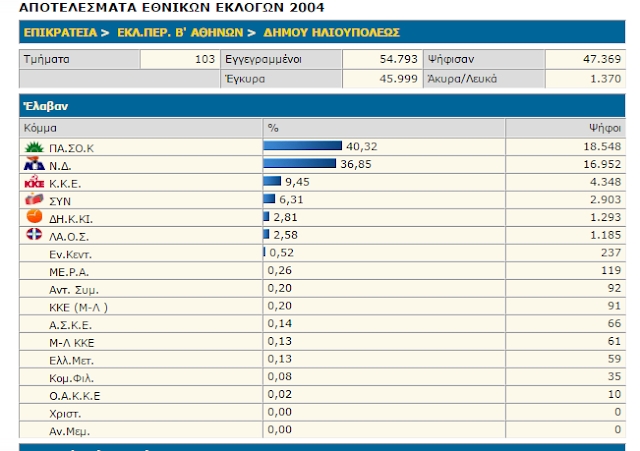Image resolution: width=640 pixels, height=451 pixels.
Task: Click the Έγκυρα label
Action: click(245, 79)
